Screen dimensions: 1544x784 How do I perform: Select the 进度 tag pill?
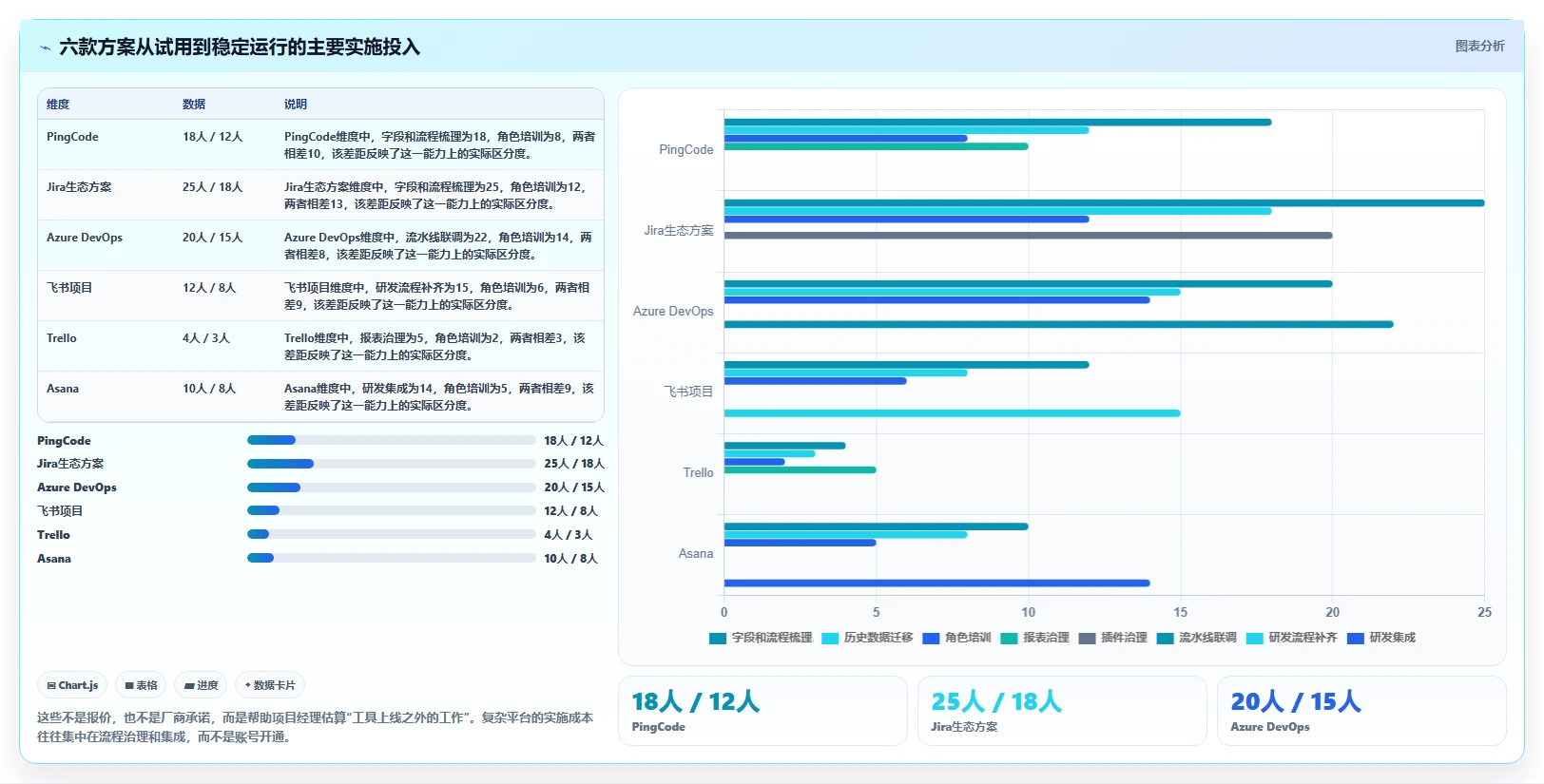201,685
